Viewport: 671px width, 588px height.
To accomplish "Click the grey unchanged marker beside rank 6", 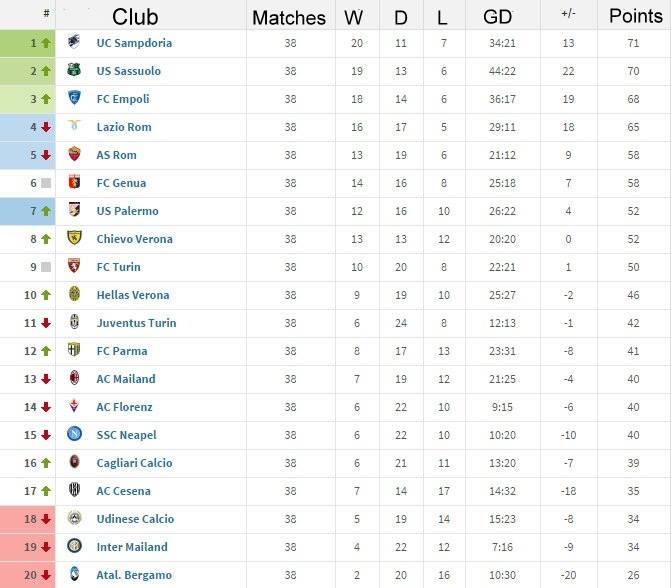I will click(x=46, y=183).
